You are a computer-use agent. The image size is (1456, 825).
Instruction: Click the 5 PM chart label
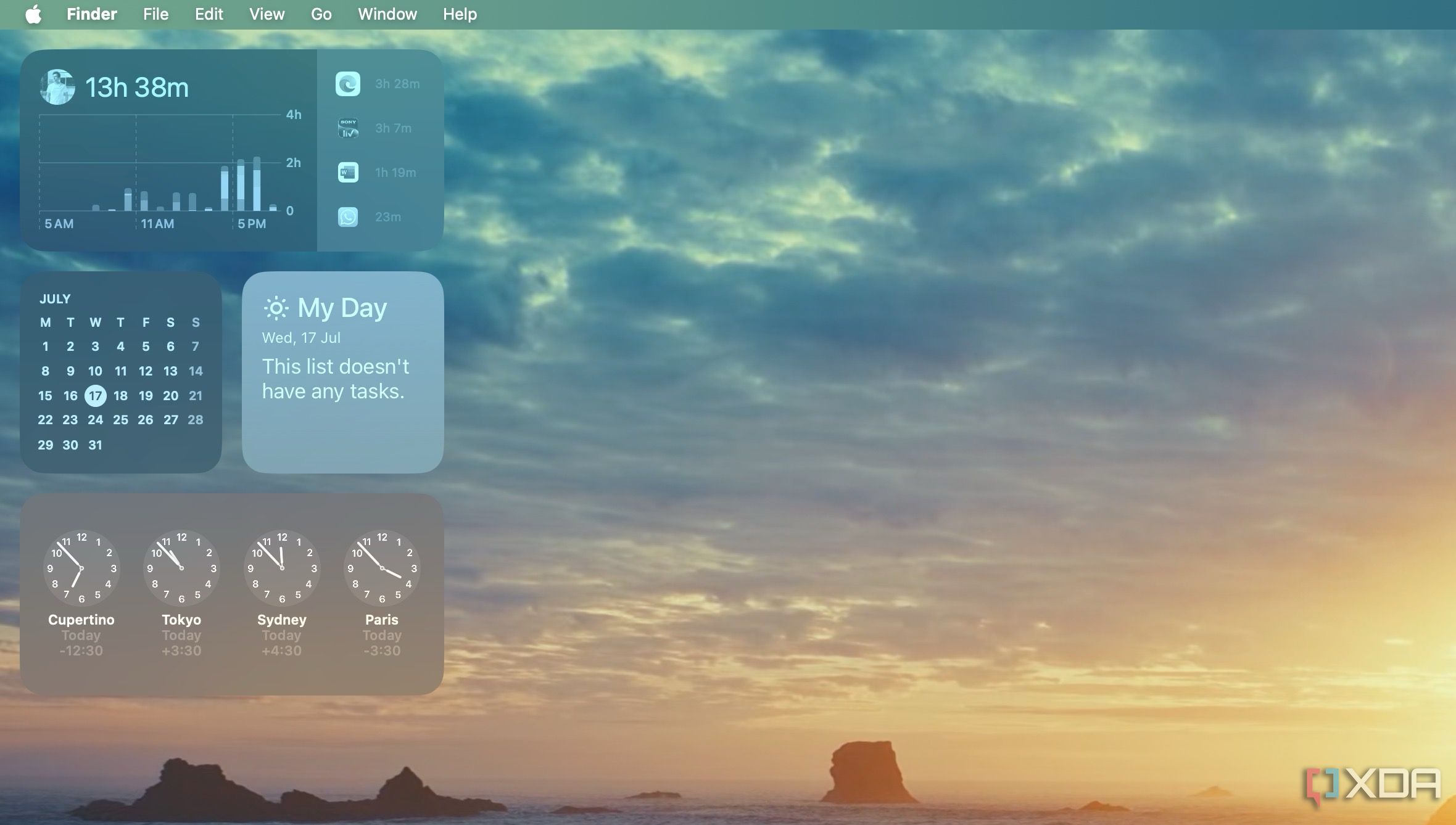tap(252, 224)
